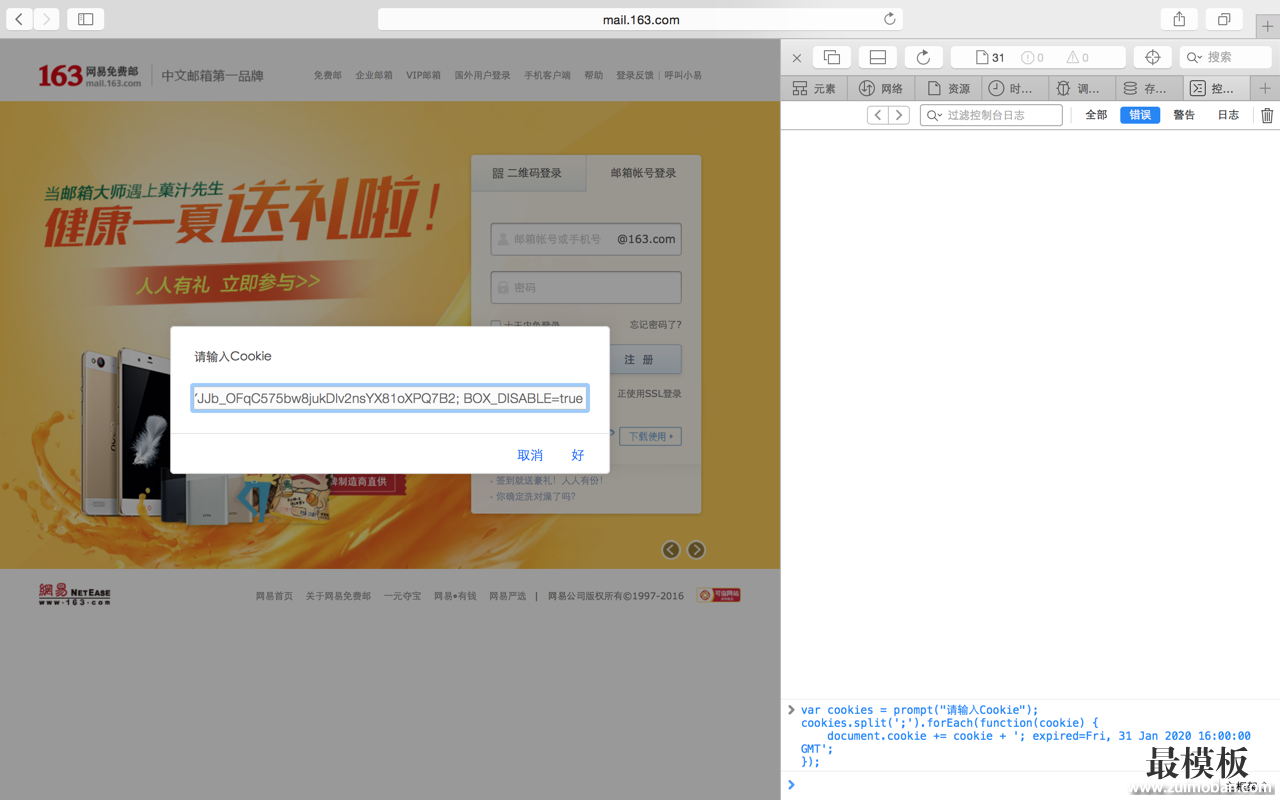Click the error count indicator

1032,58
